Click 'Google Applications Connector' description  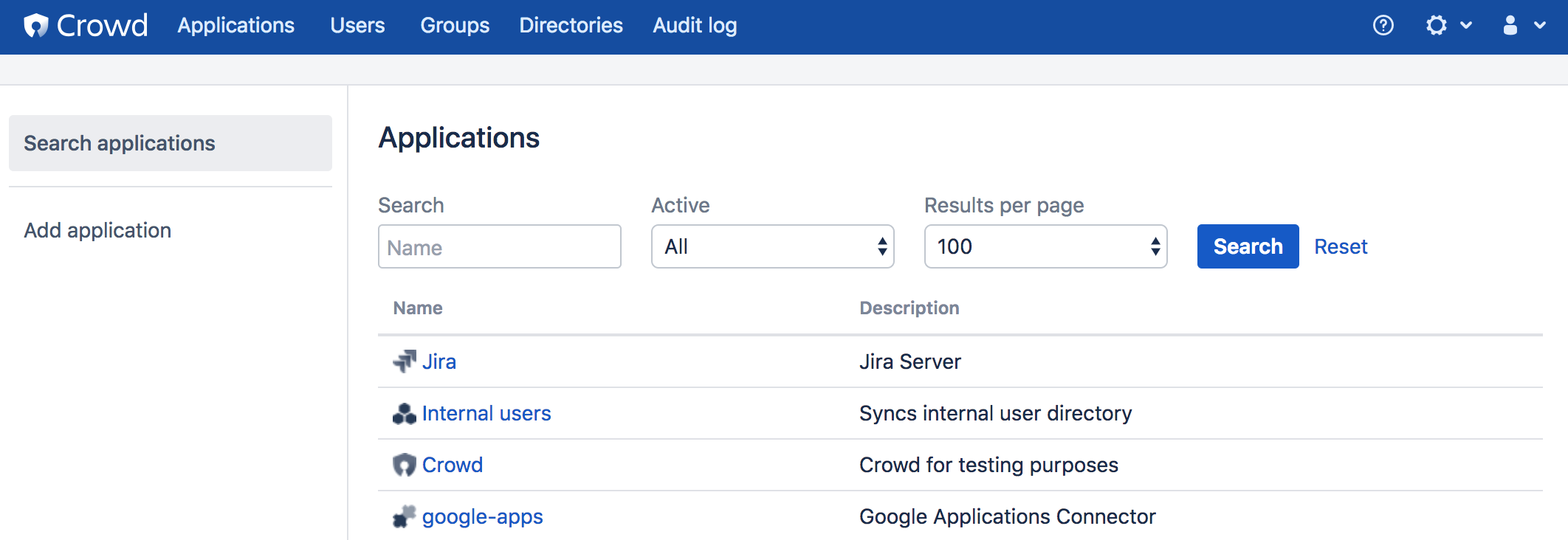[1008, 516]
